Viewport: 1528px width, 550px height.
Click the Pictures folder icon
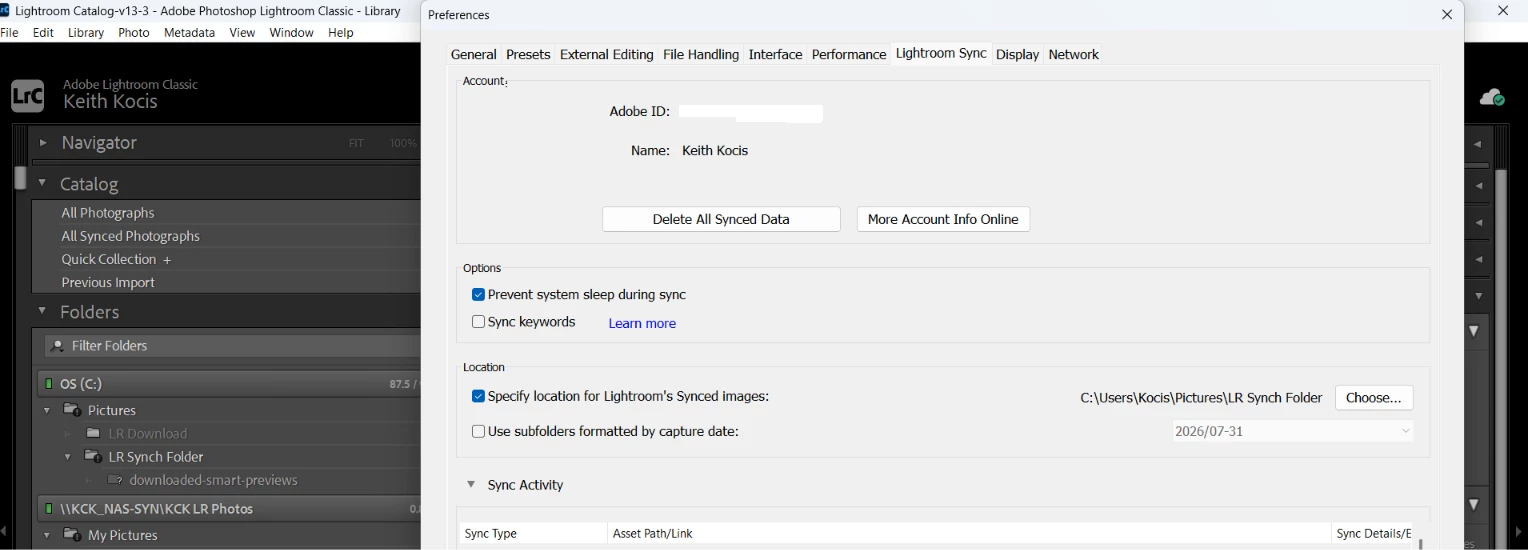72,410
